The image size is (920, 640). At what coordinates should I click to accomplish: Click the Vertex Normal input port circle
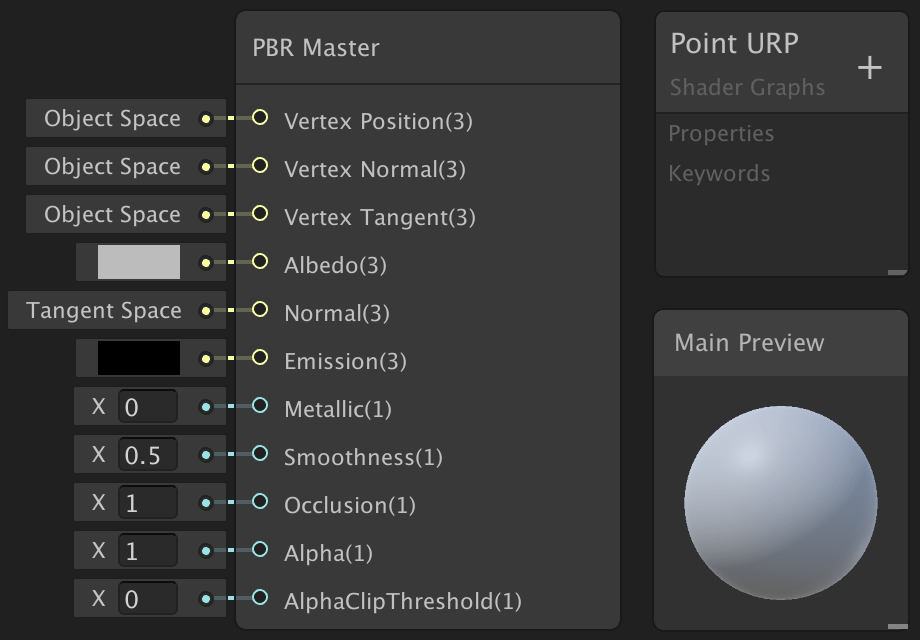[x=260, y=166]
